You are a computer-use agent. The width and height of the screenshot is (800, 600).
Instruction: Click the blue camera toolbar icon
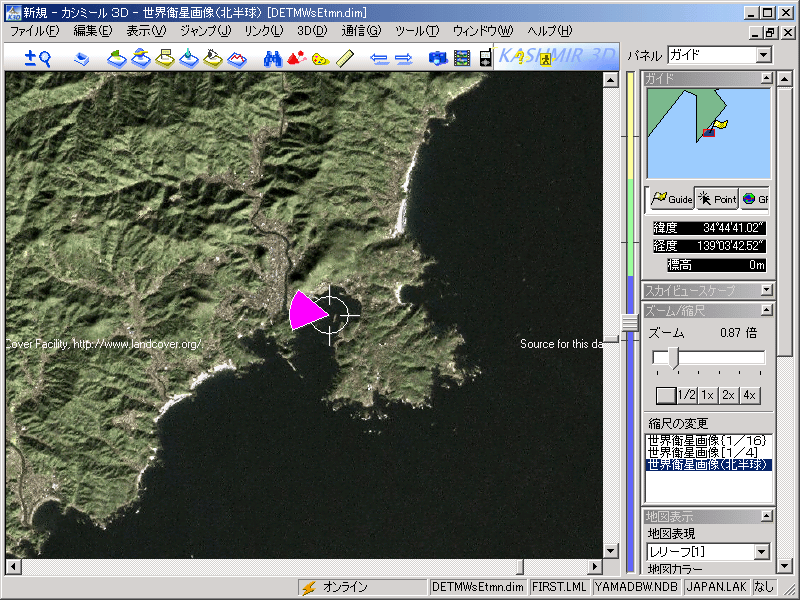click(x=438, y=59)
